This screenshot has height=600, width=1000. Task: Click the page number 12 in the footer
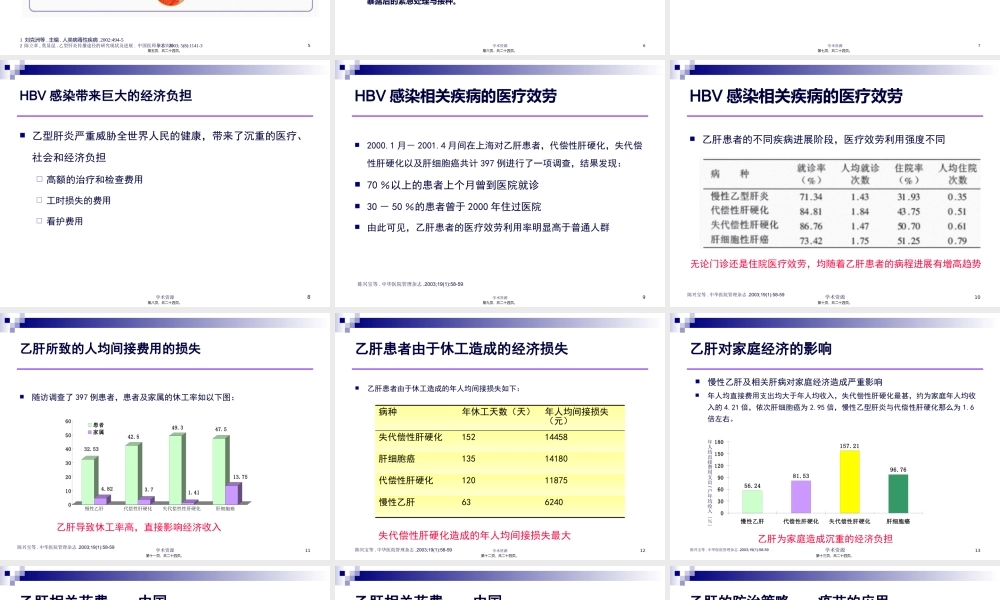643,550
